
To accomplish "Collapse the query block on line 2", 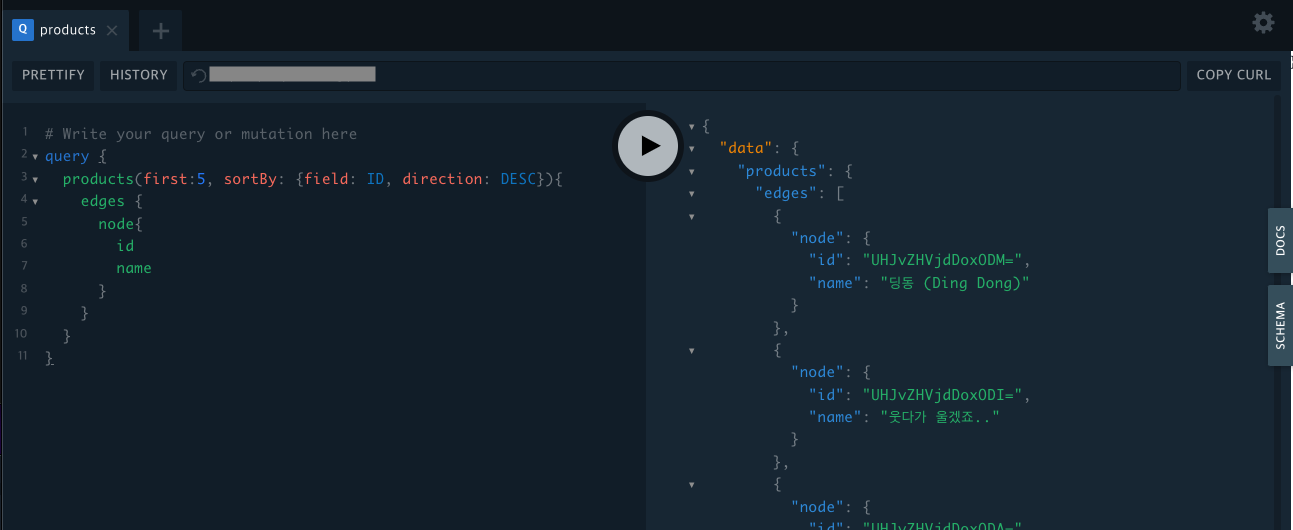I will click(x=35, y=157).
